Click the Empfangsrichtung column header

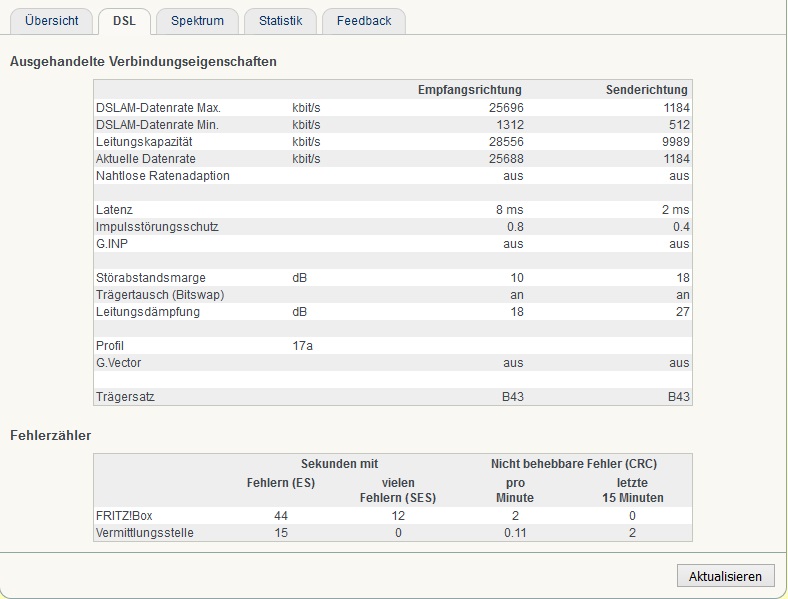point(469,89)
